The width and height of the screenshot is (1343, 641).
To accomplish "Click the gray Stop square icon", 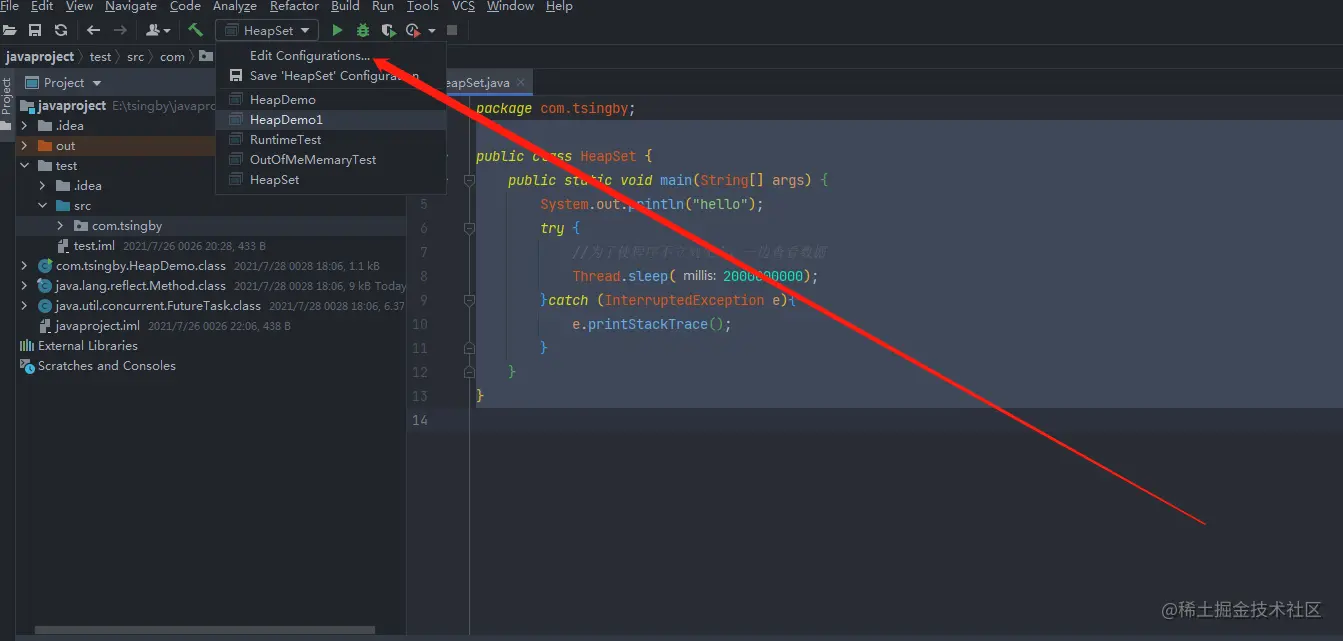I will coord(452,31).
